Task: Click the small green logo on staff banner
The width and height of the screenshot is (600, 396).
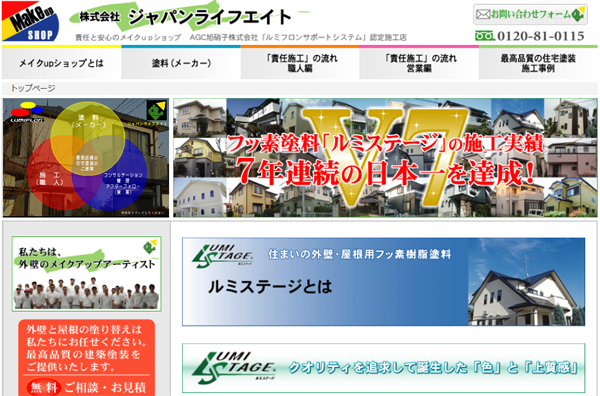Action: [x=150, y=247]
